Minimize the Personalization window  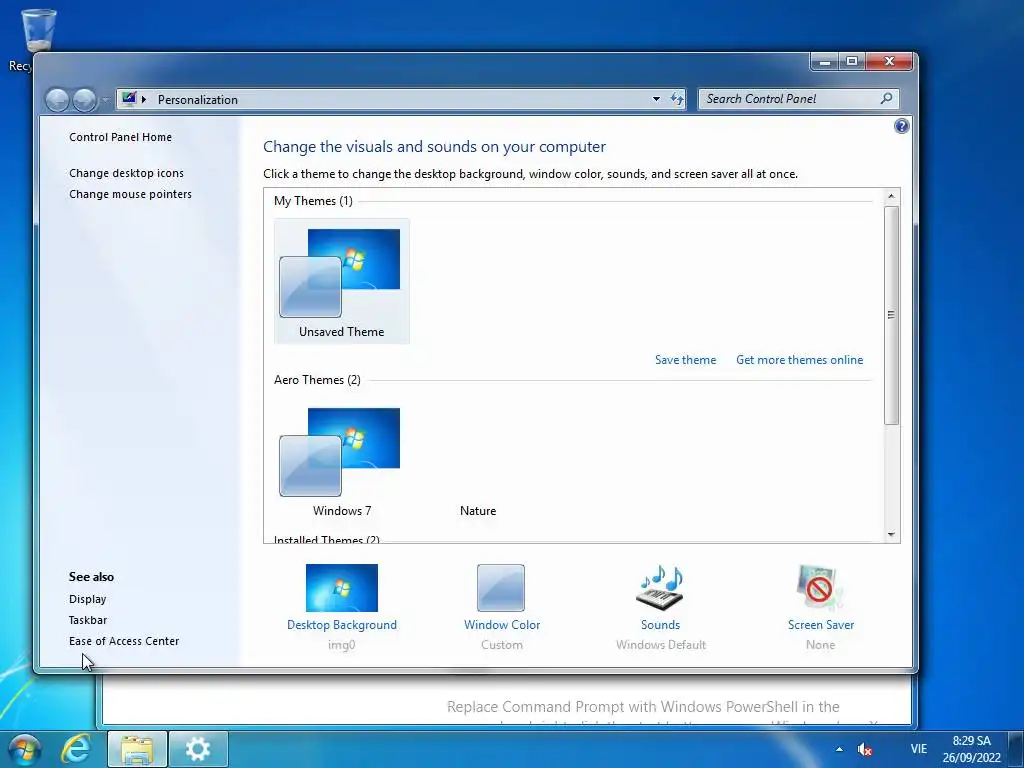825,61
